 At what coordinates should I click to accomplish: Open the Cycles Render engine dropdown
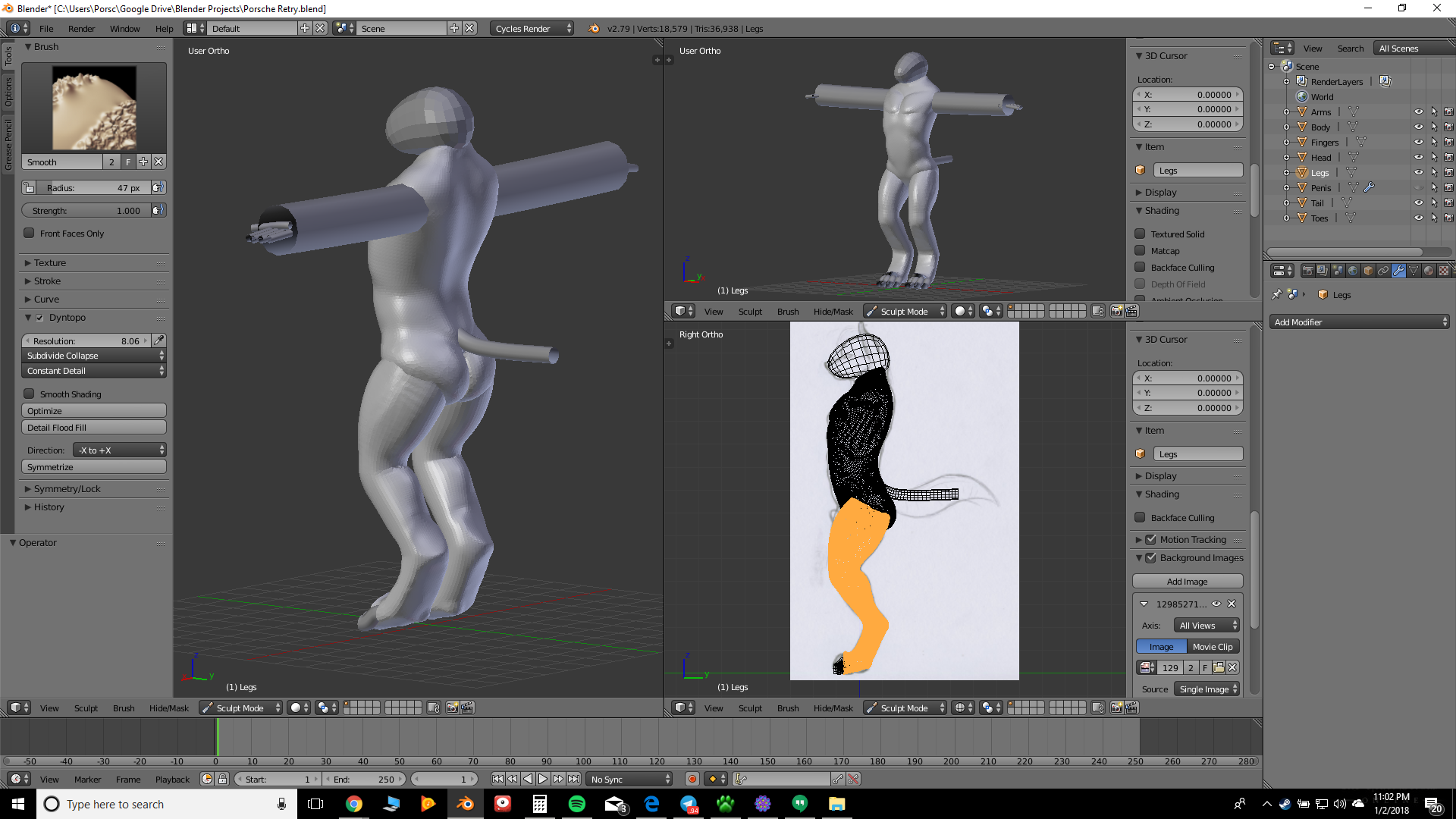(x=532, y=29)
